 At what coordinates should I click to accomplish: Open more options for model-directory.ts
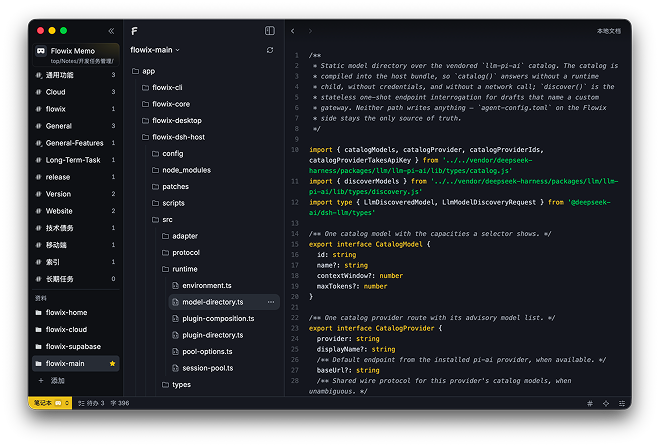[x=271, y=302]
